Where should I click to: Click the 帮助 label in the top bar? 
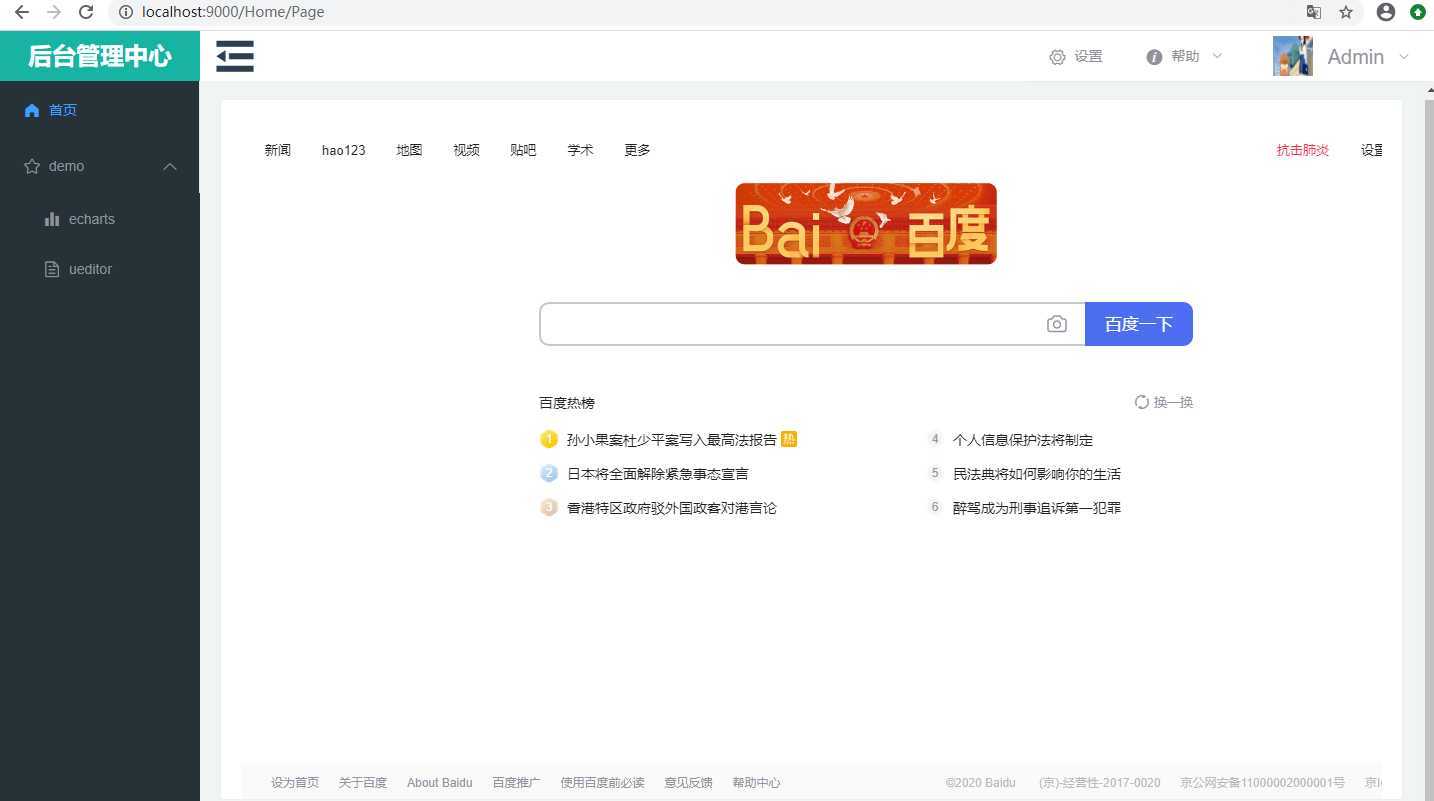click(1185, 57)
